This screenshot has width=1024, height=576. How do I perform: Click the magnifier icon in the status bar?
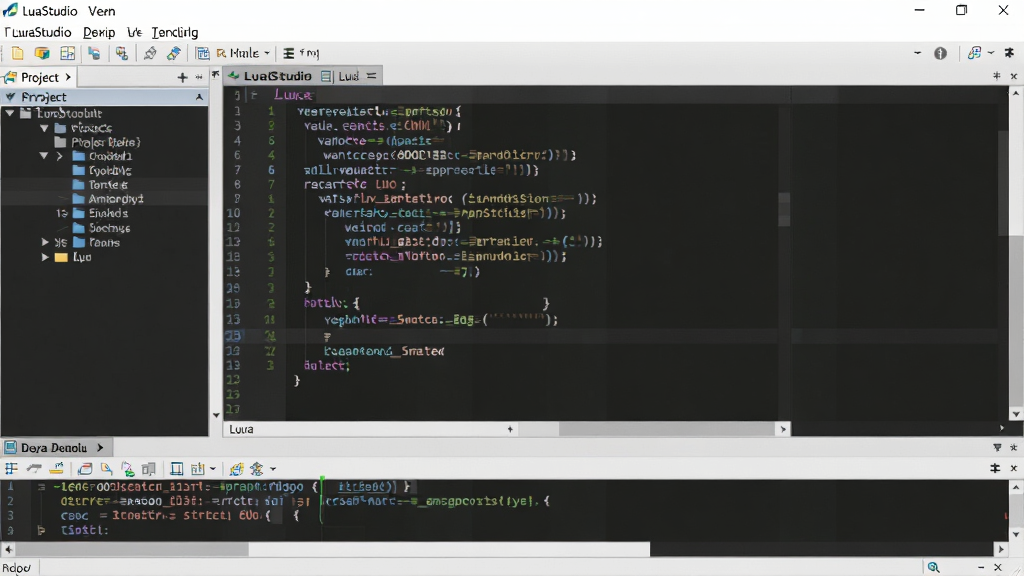pyautogui.click(x=933, y=568)
